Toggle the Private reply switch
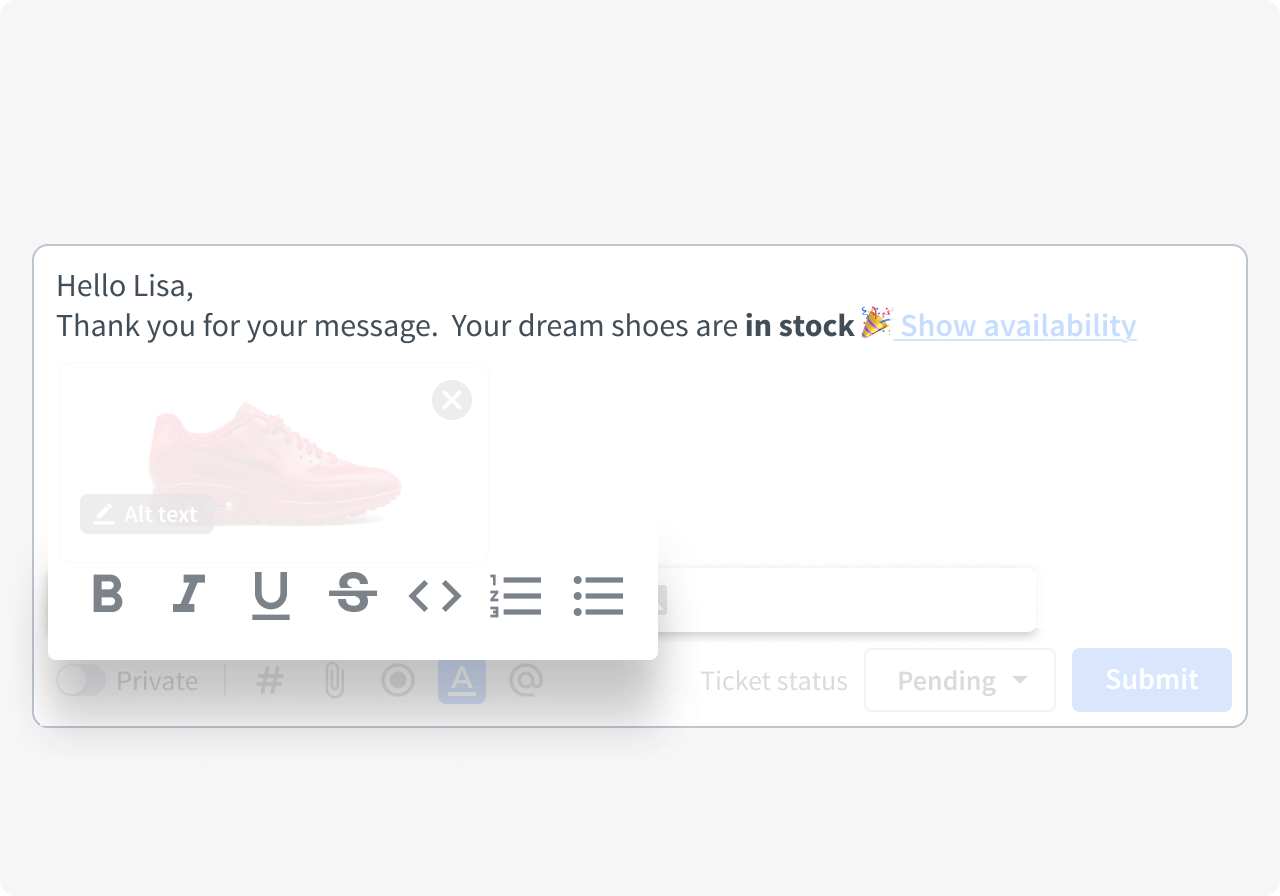 (83, 680)
